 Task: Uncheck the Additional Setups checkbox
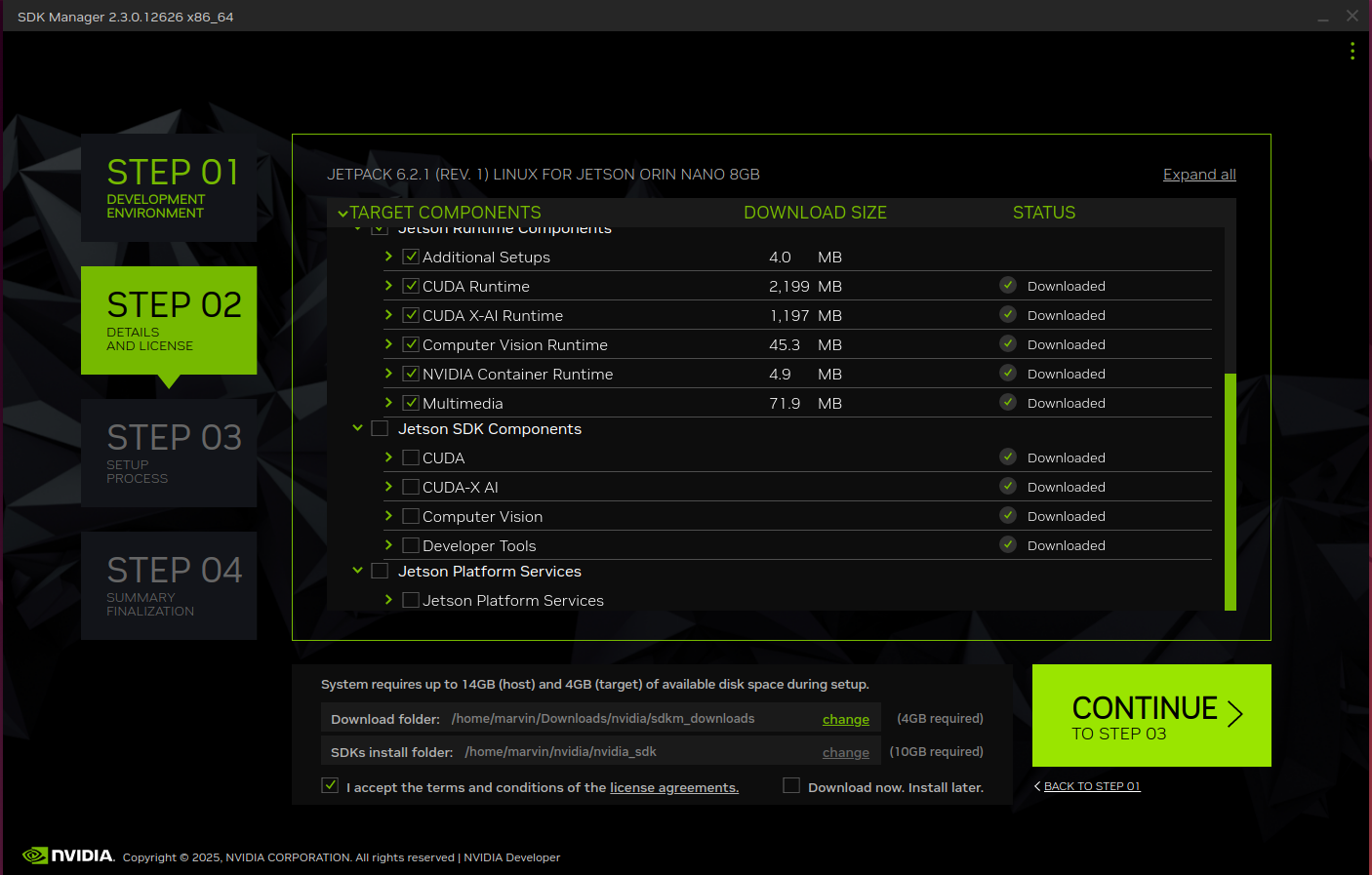tap(411, 257)
